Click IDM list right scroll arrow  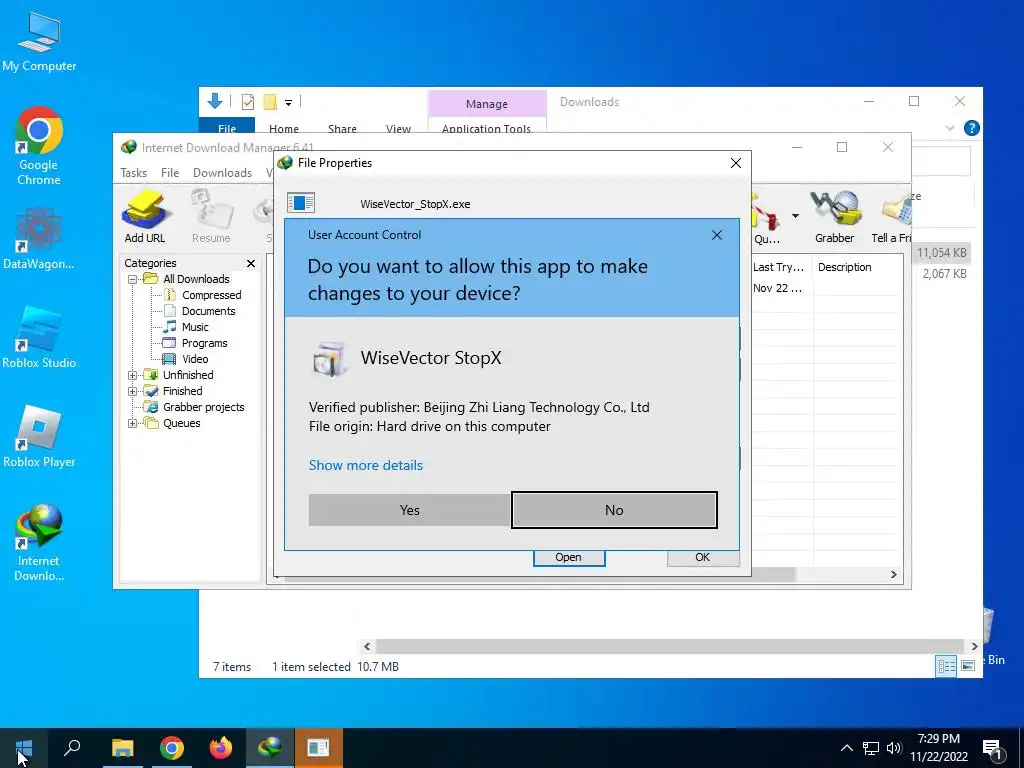click(x=893, y=575)
